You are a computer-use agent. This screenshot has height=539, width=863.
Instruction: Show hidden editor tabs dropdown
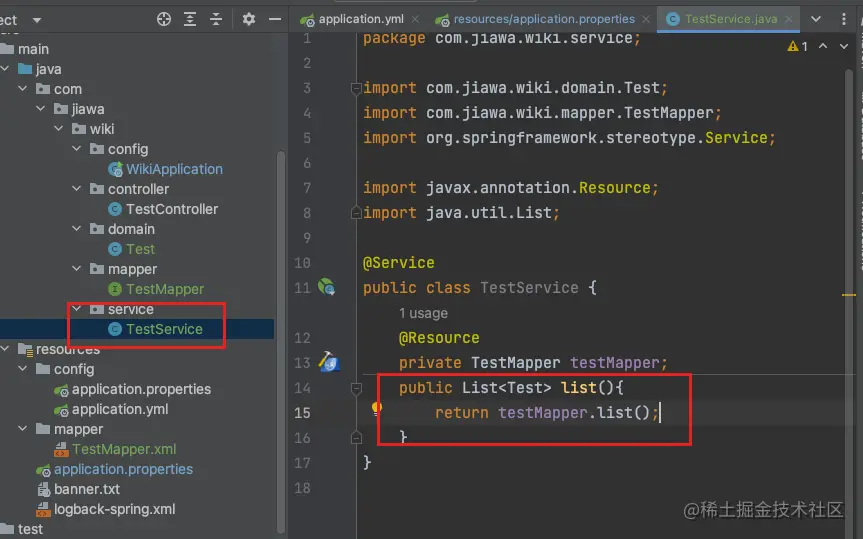[x=816, y=19]
